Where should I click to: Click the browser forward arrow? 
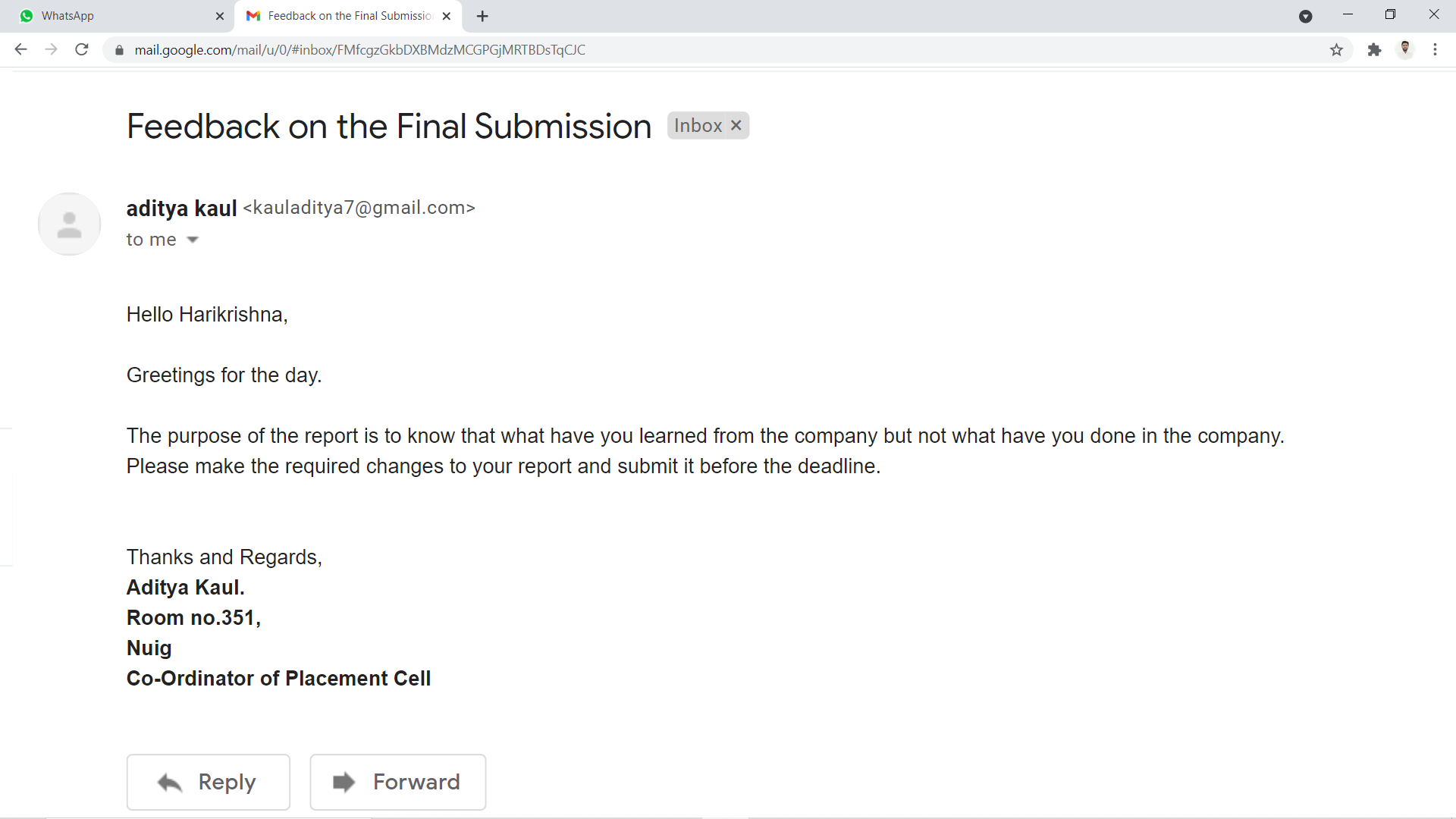click(x=51, y=50)
